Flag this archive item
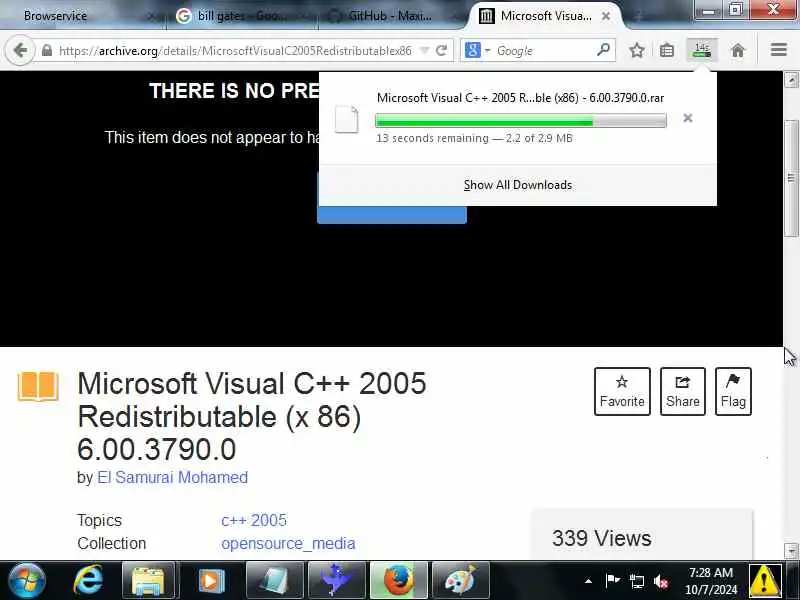The width and height of the screenshot is (800, 600). (733, 391)
